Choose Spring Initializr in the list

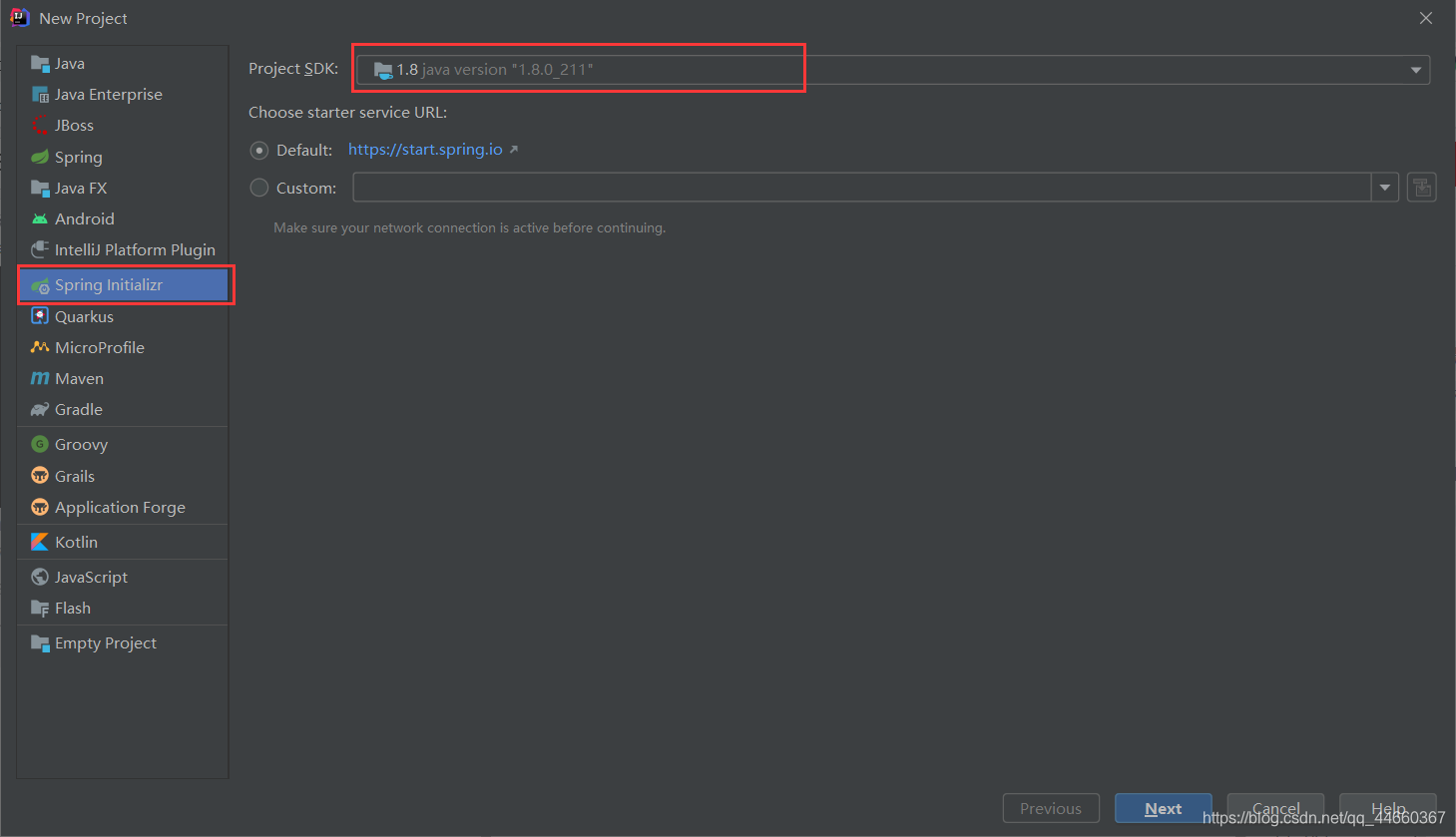[123, 285]
